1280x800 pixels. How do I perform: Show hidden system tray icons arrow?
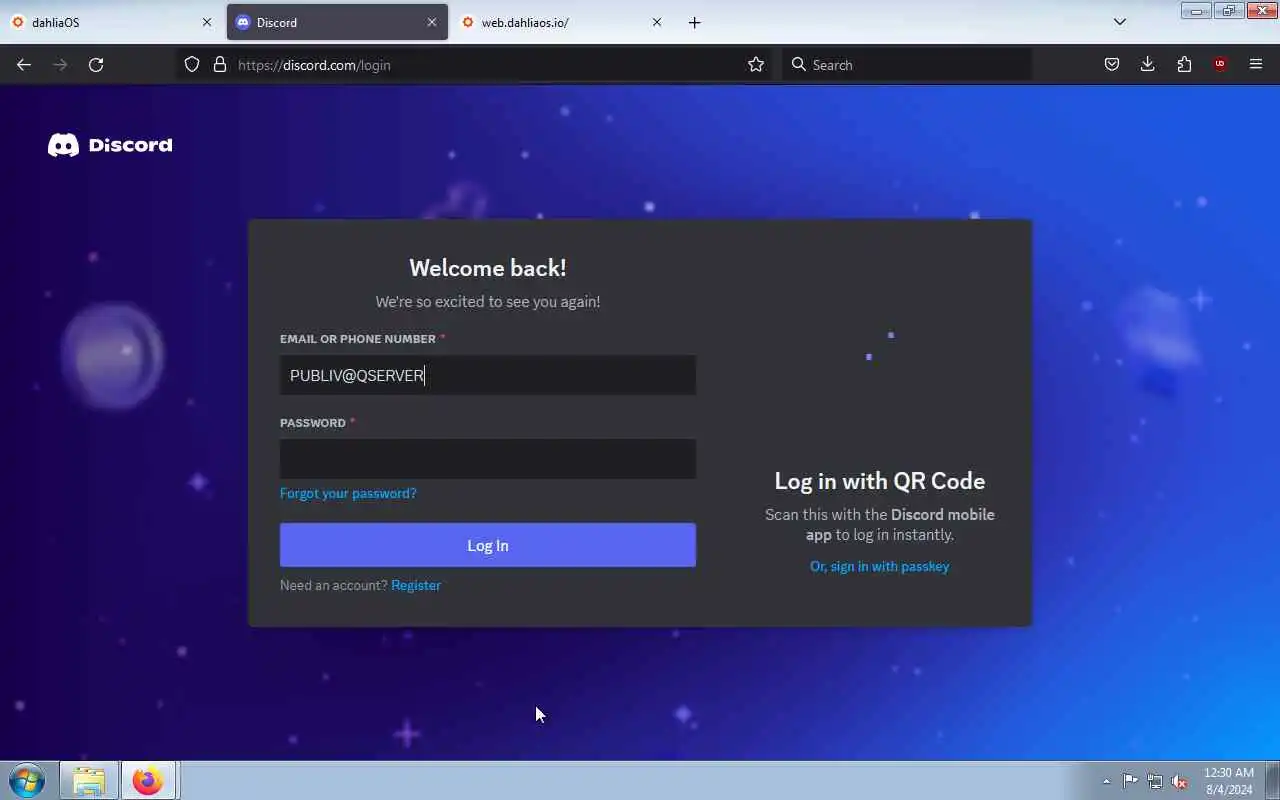pyautogui.click(x=1106, y=781)
